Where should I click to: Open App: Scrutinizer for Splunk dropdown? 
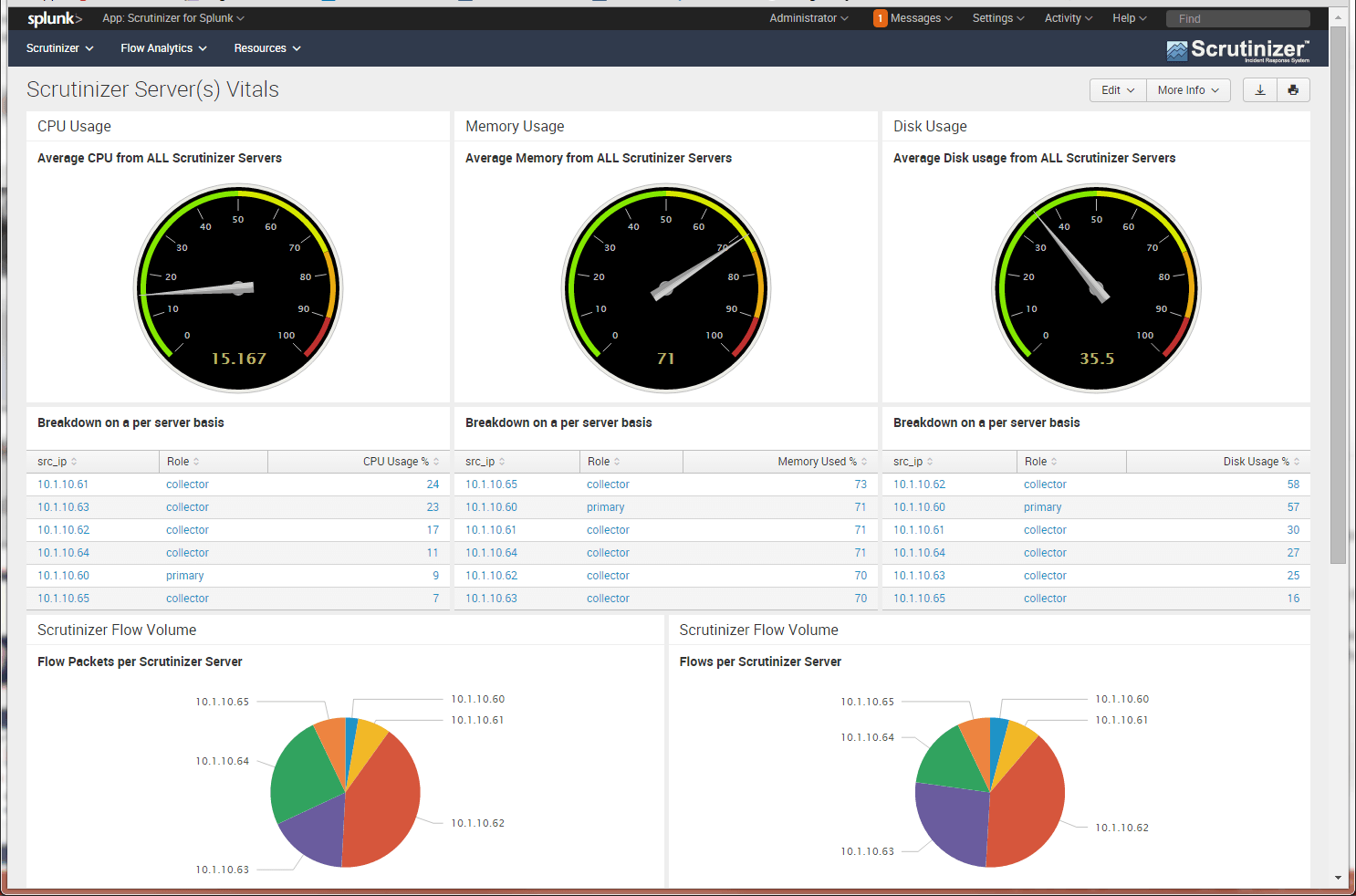[173, 18]
